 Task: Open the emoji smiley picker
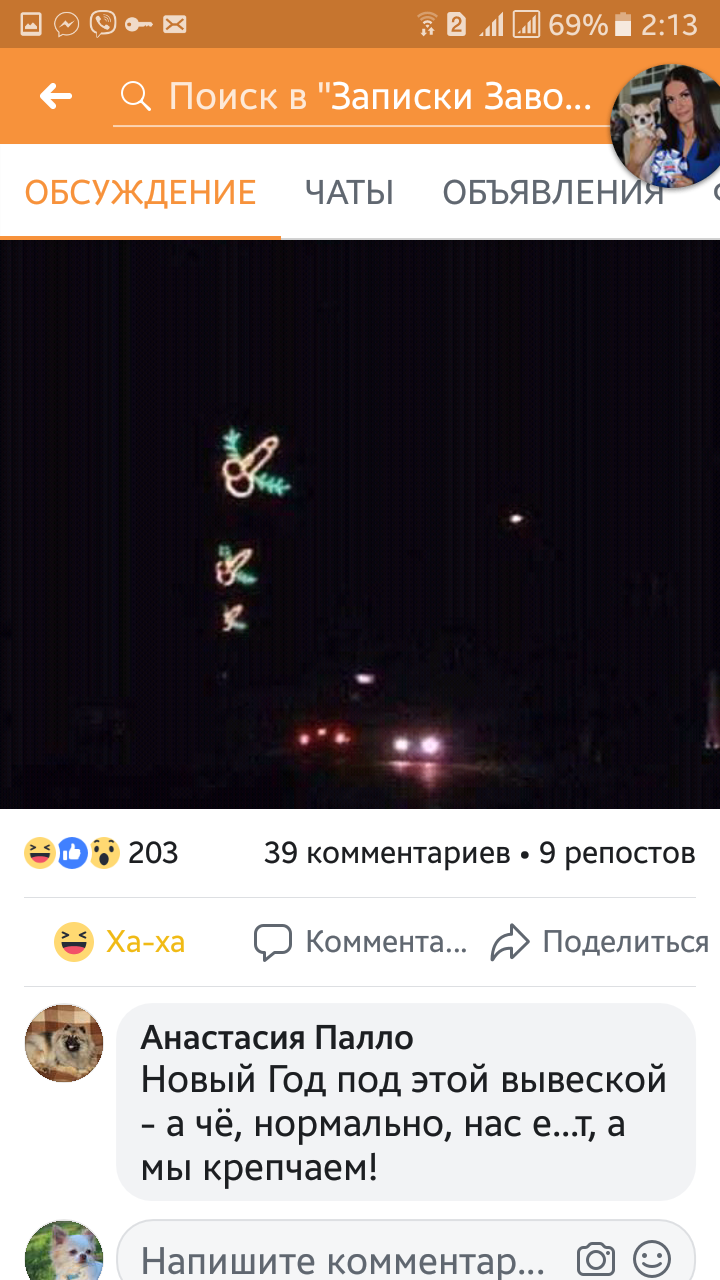[x=653, y=1258]
